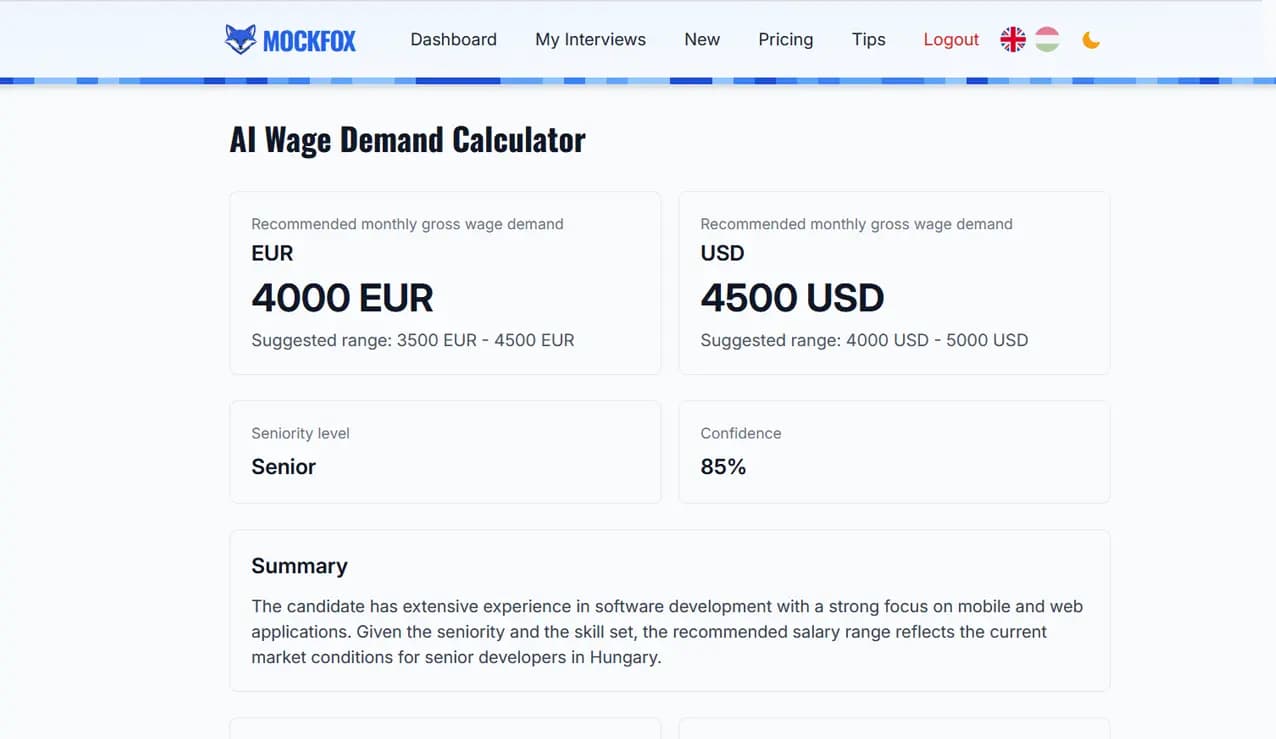The height and width of the screenshot is (739, 1276).
Task: View the Pricing page
Action: point(785,40)
